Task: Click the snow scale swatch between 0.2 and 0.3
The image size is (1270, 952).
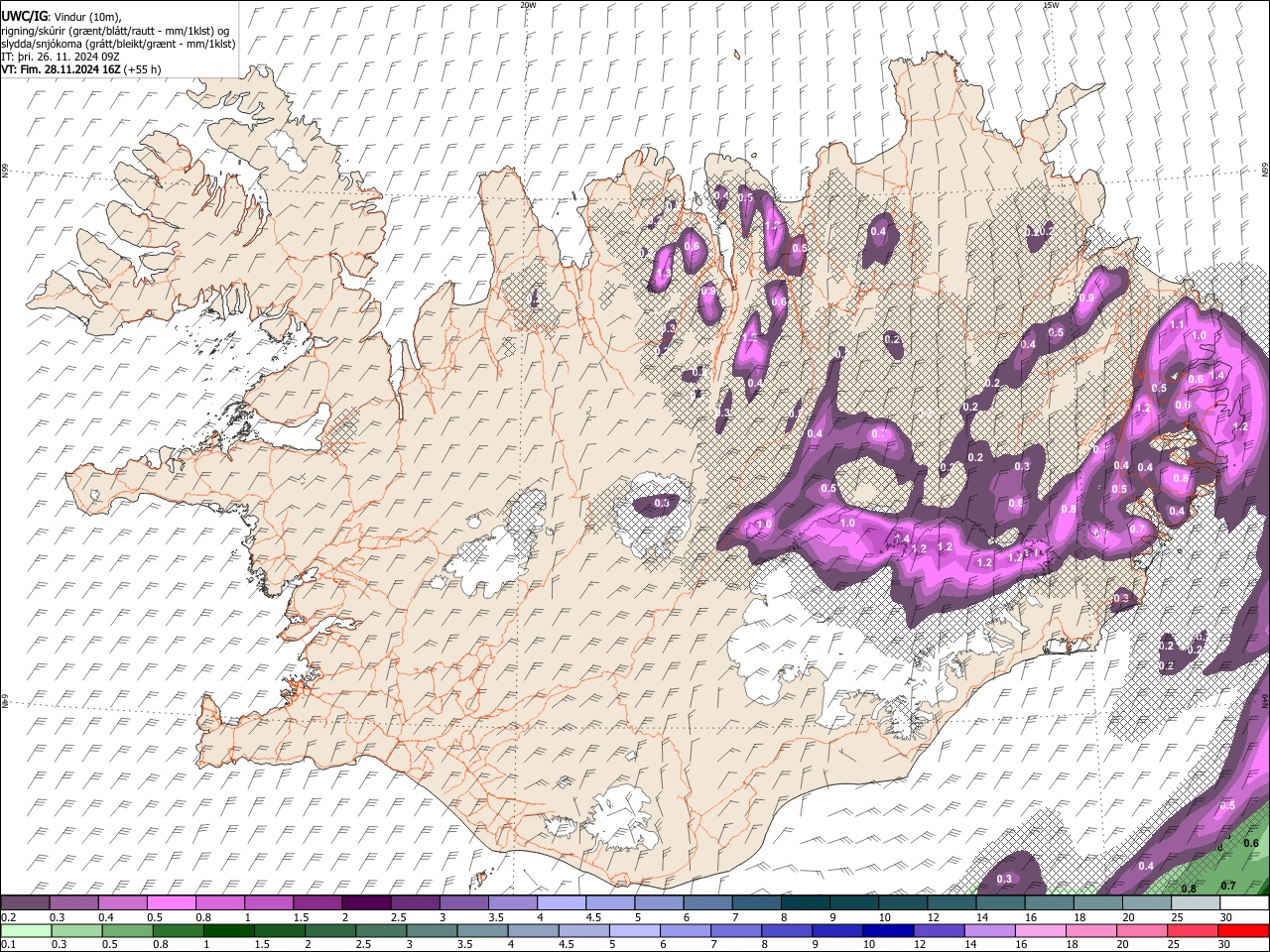Action: pyautogui.click(x=25, y=903)
